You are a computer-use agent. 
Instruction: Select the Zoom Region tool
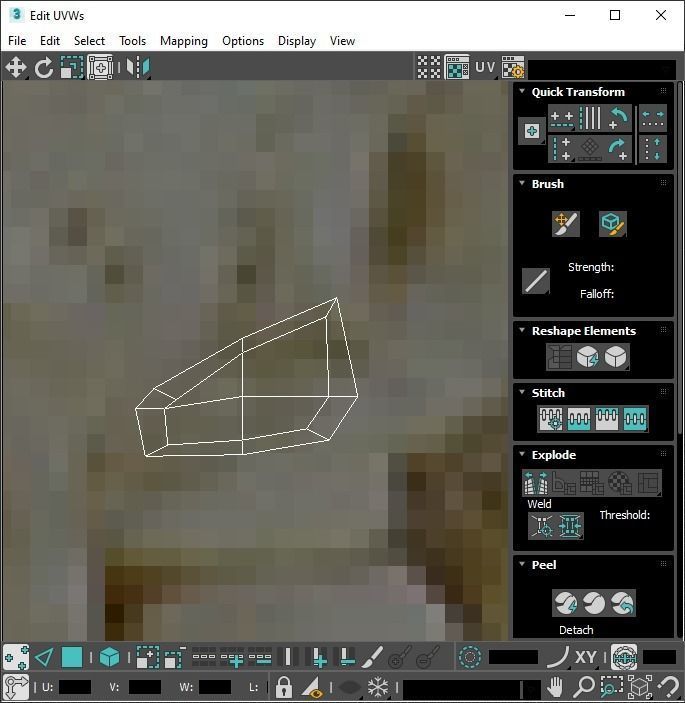coord(611,687)
